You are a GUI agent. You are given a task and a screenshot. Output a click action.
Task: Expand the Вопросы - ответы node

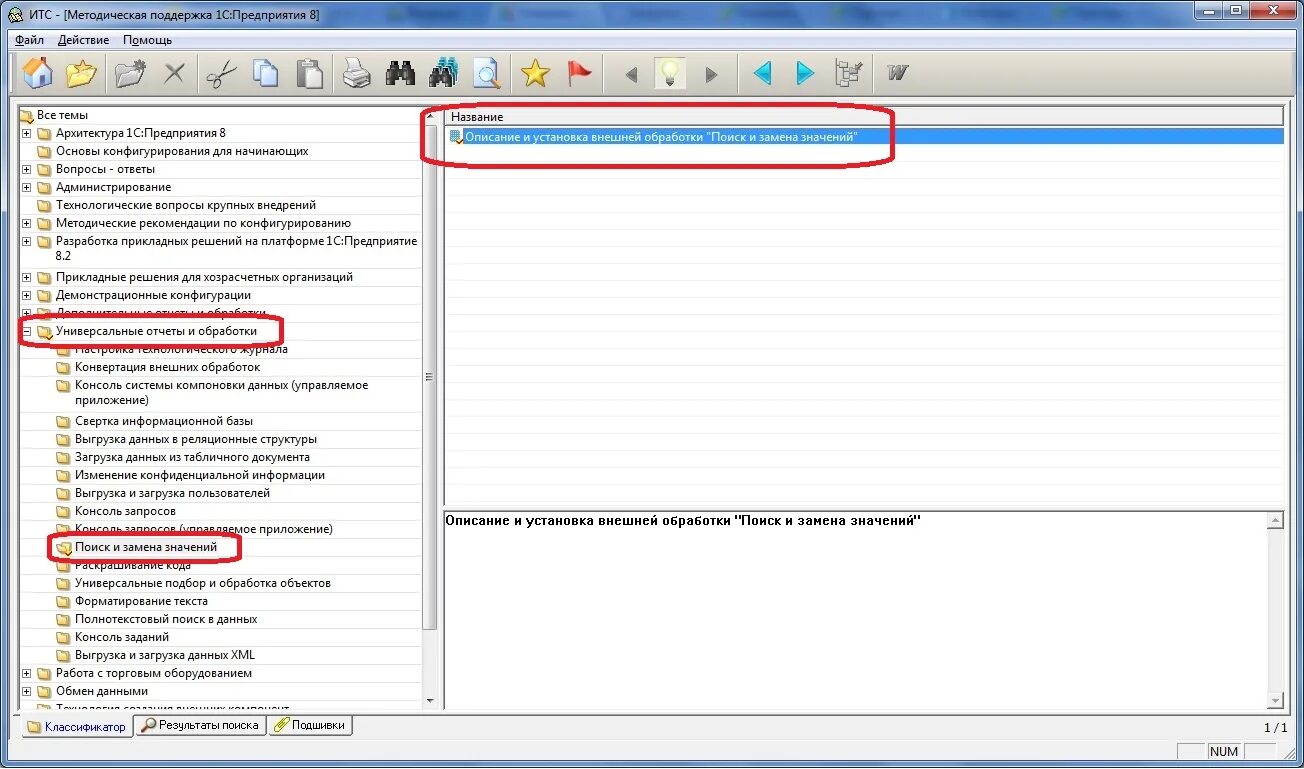tap(27, 169)
